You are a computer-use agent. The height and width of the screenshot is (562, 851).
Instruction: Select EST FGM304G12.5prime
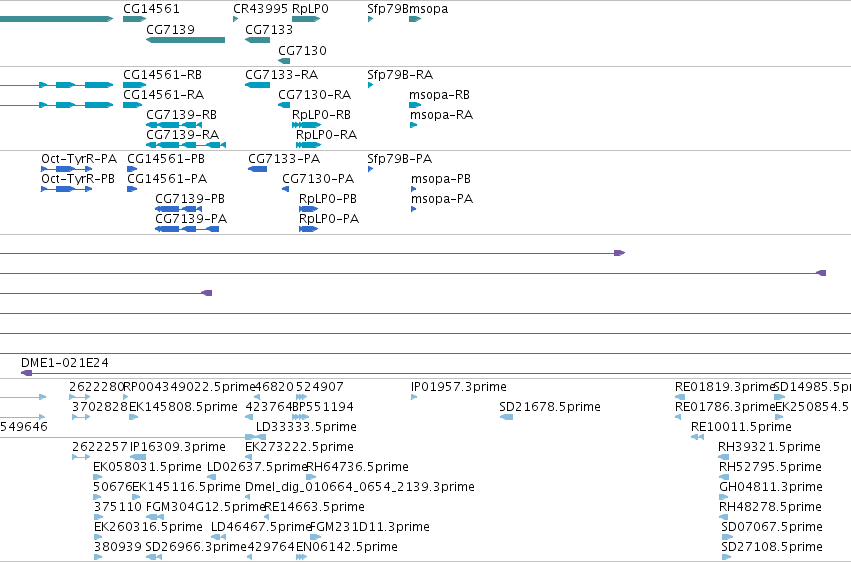pyautogui.click(x=155, y=517)
